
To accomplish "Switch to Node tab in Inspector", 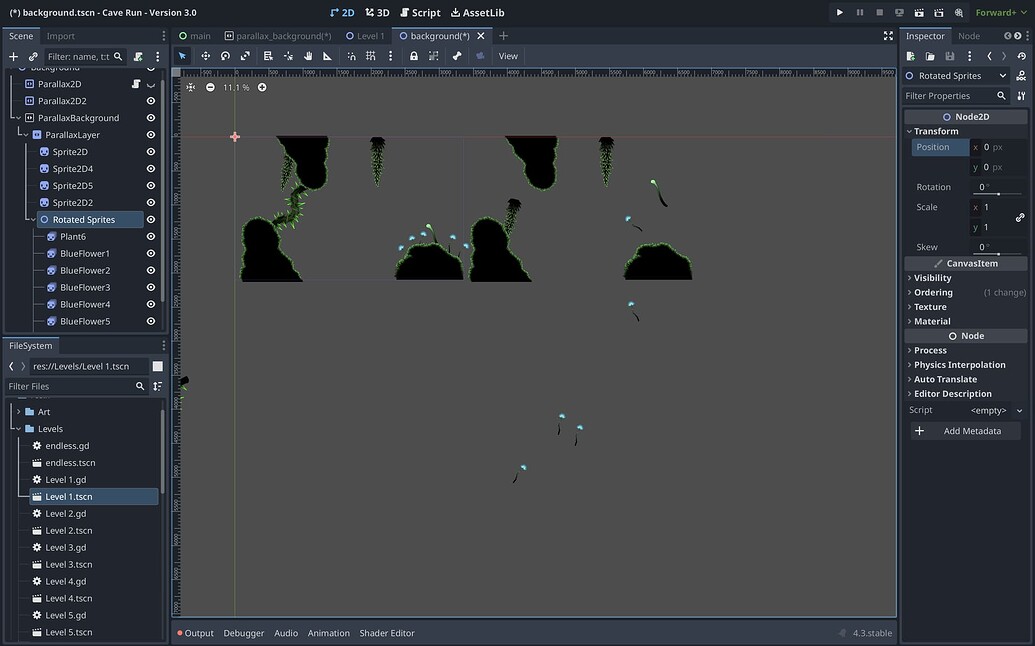I will 968,36.
